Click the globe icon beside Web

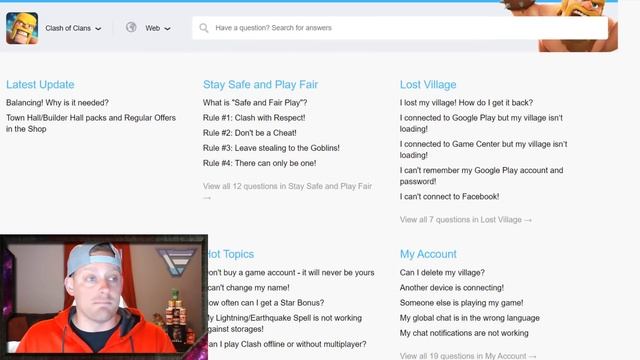click(131, 27)
